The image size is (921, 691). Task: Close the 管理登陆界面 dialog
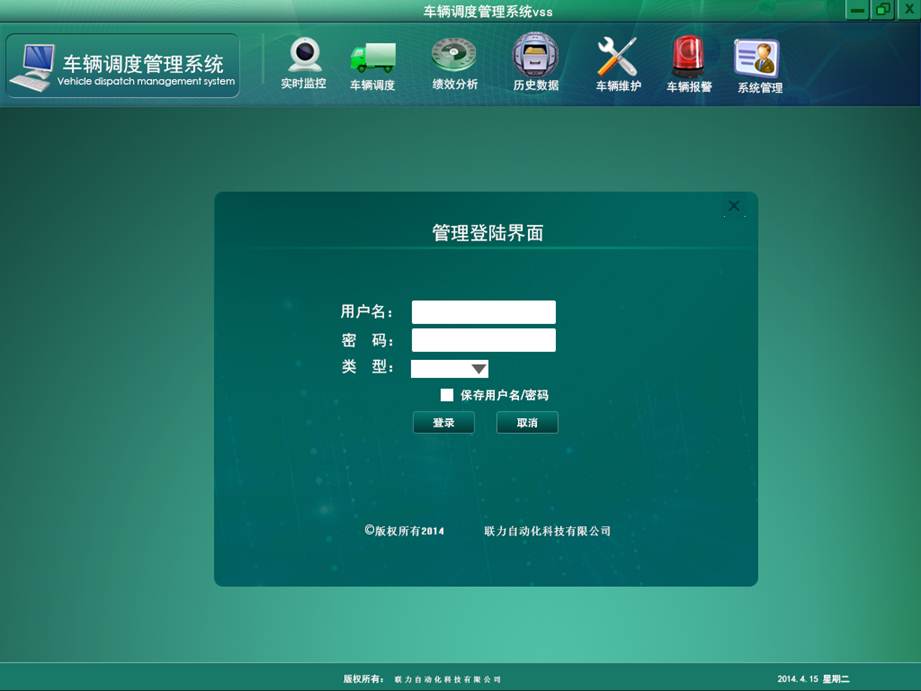[x=734, y=206]
